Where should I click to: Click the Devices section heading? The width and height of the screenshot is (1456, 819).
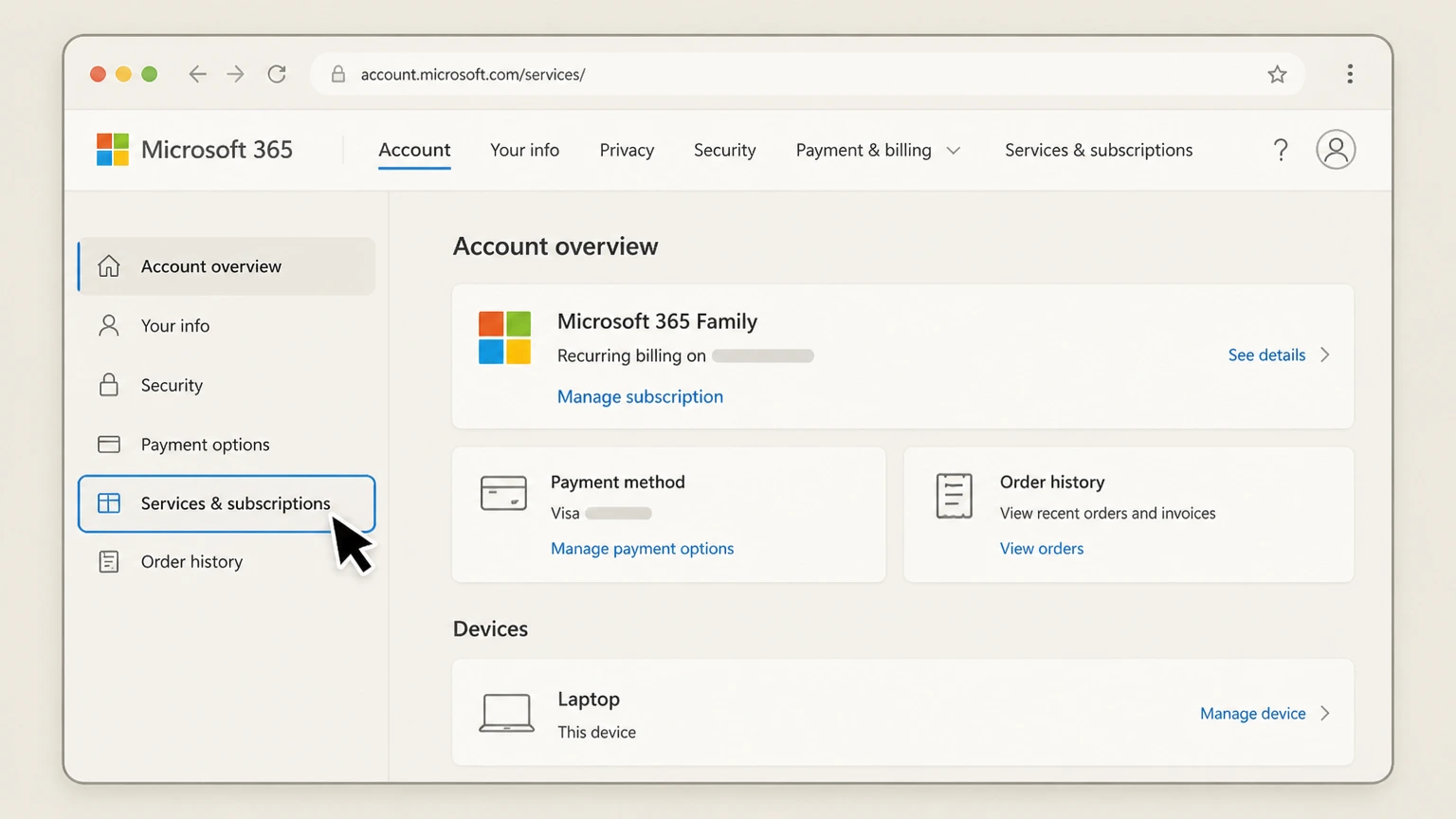[x=490, y=628]
